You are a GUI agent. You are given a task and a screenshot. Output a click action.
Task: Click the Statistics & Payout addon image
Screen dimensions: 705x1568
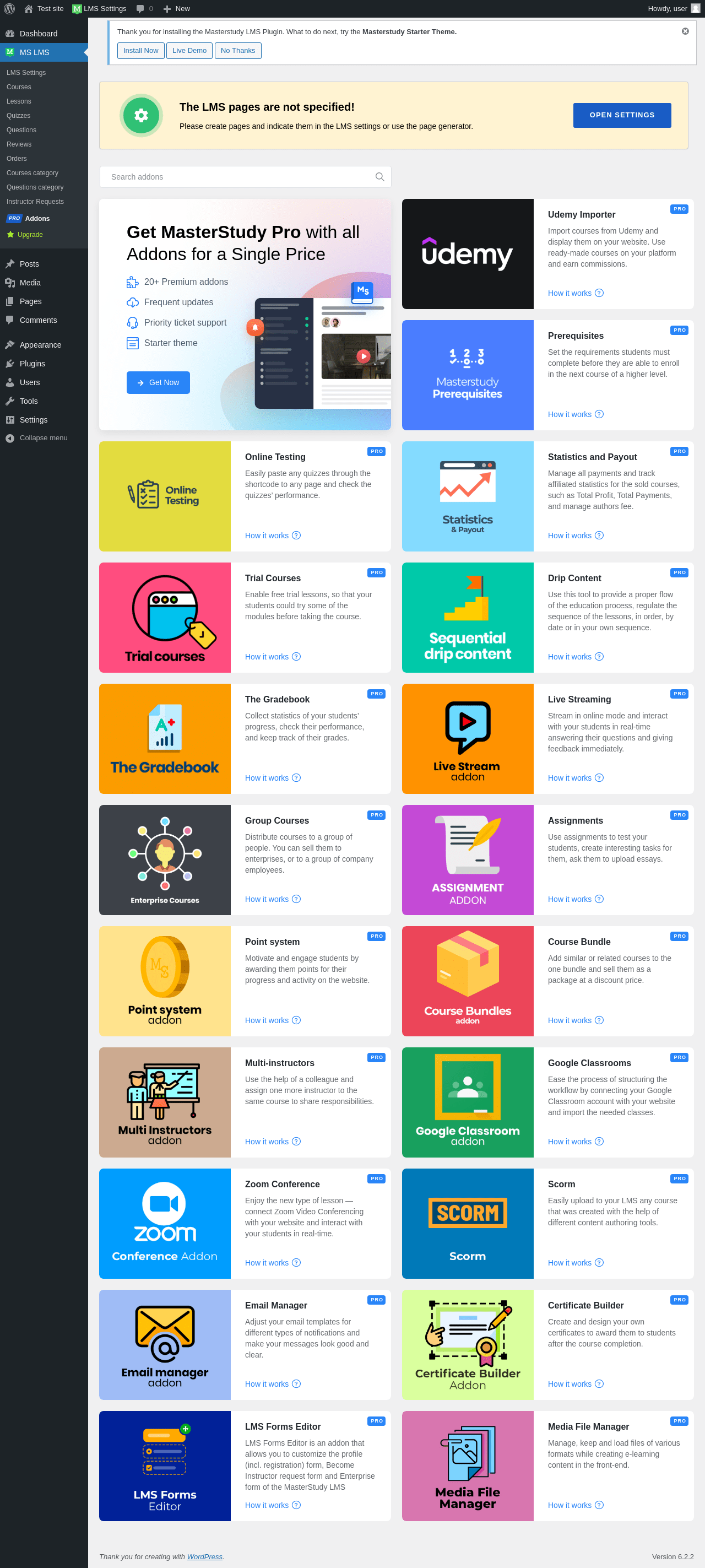(467, 496)
